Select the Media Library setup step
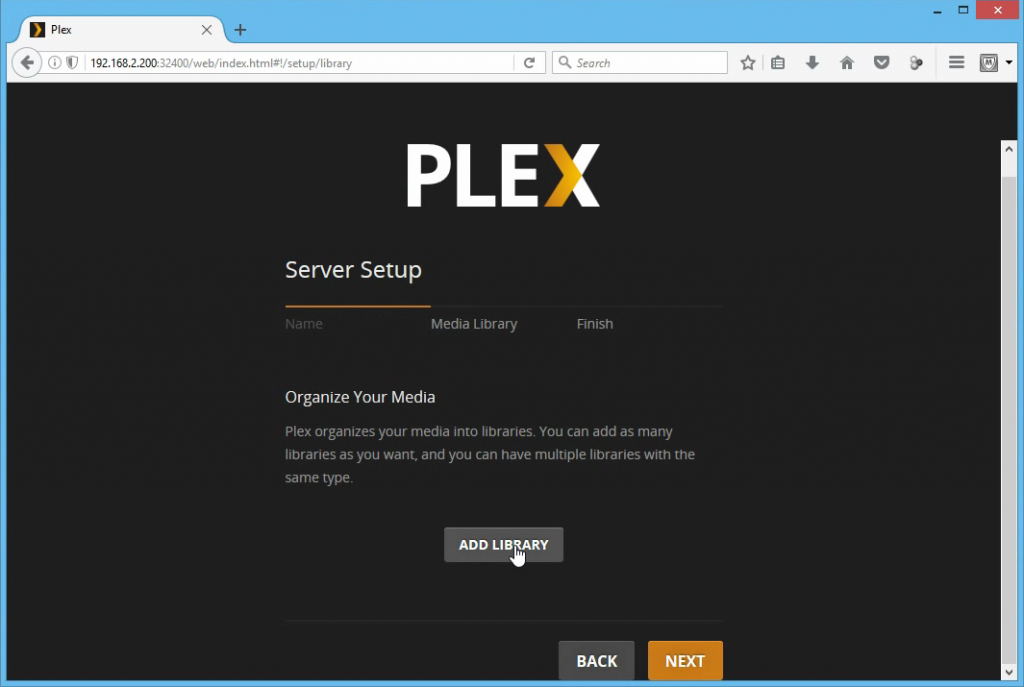The image size is (1024, 687). pyautogui.click(x=474, y=324)
